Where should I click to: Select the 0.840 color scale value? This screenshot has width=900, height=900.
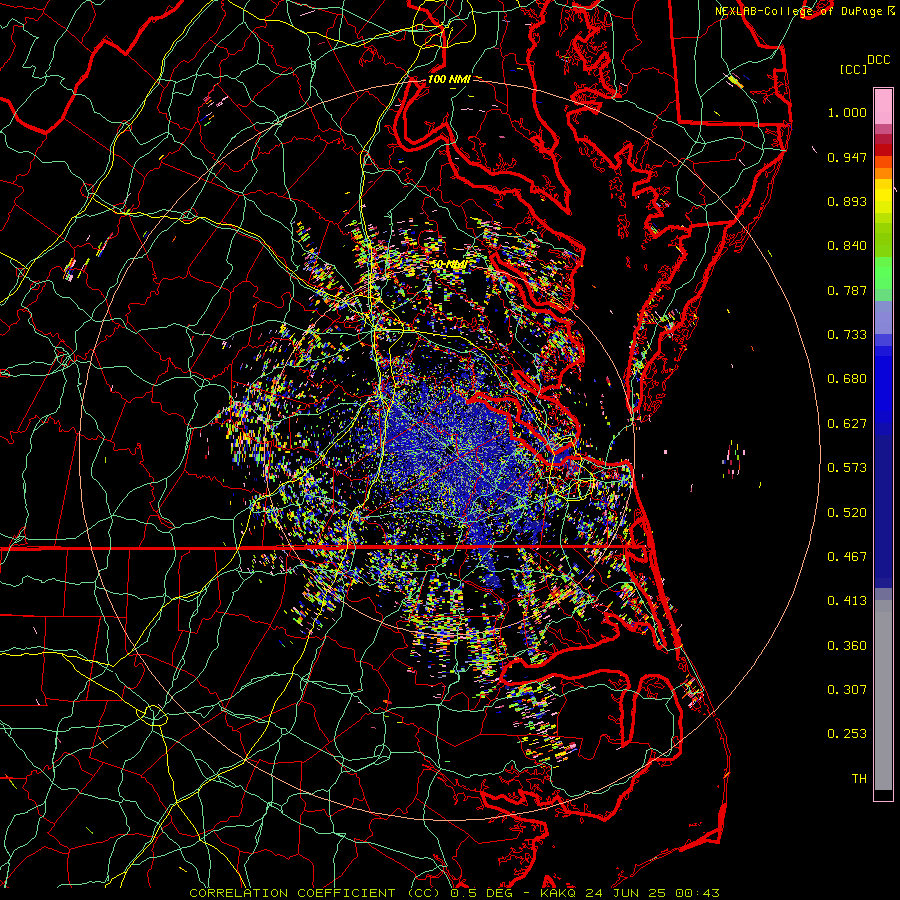pos(847,246)
